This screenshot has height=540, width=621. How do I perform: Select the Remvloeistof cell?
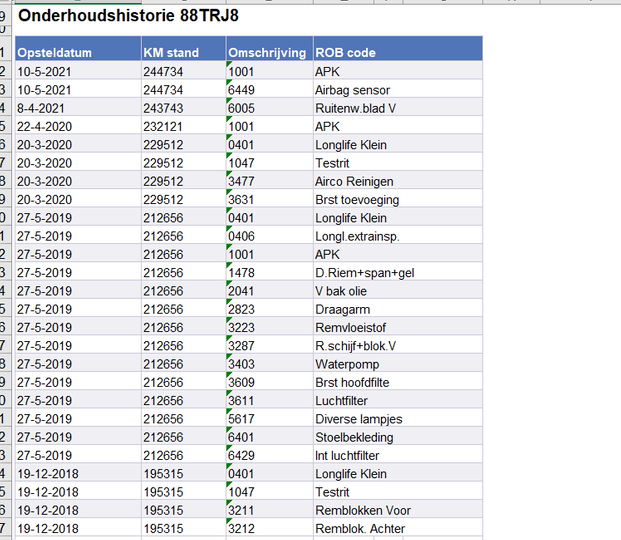click(x=398, y=328)
